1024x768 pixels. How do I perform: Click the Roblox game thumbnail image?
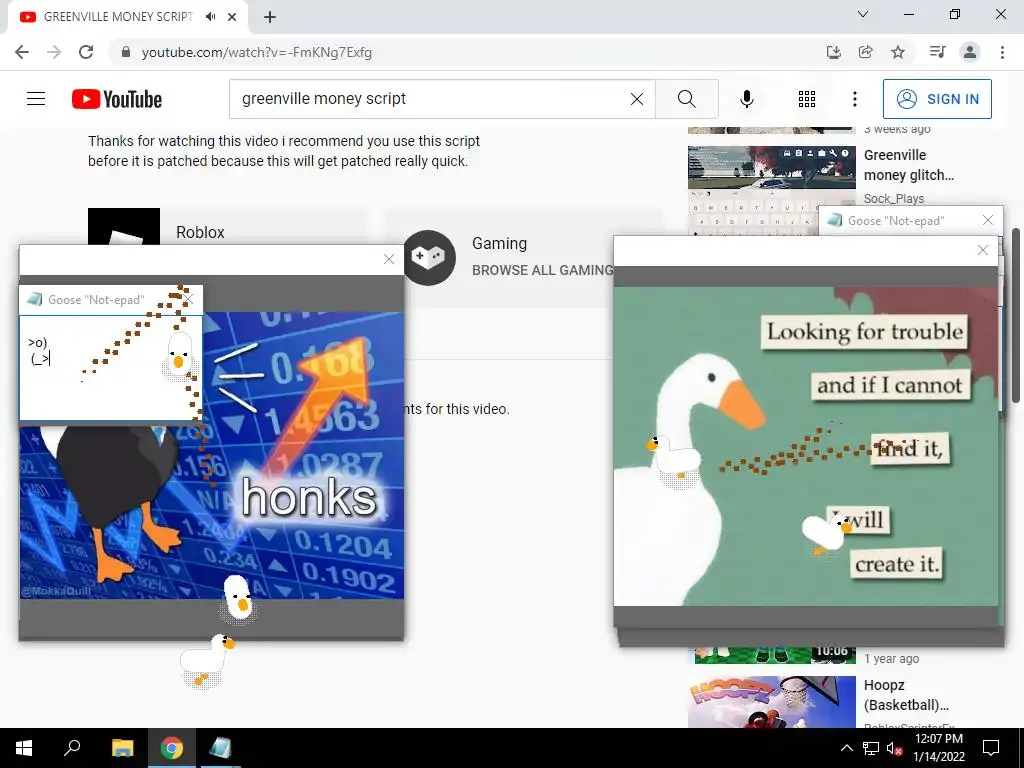click(x=124, y=227)
